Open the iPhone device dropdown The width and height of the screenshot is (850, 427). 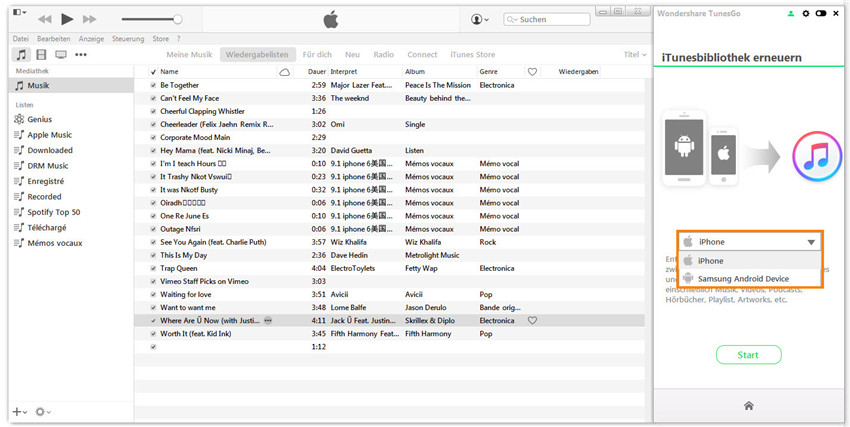(750, 242)
